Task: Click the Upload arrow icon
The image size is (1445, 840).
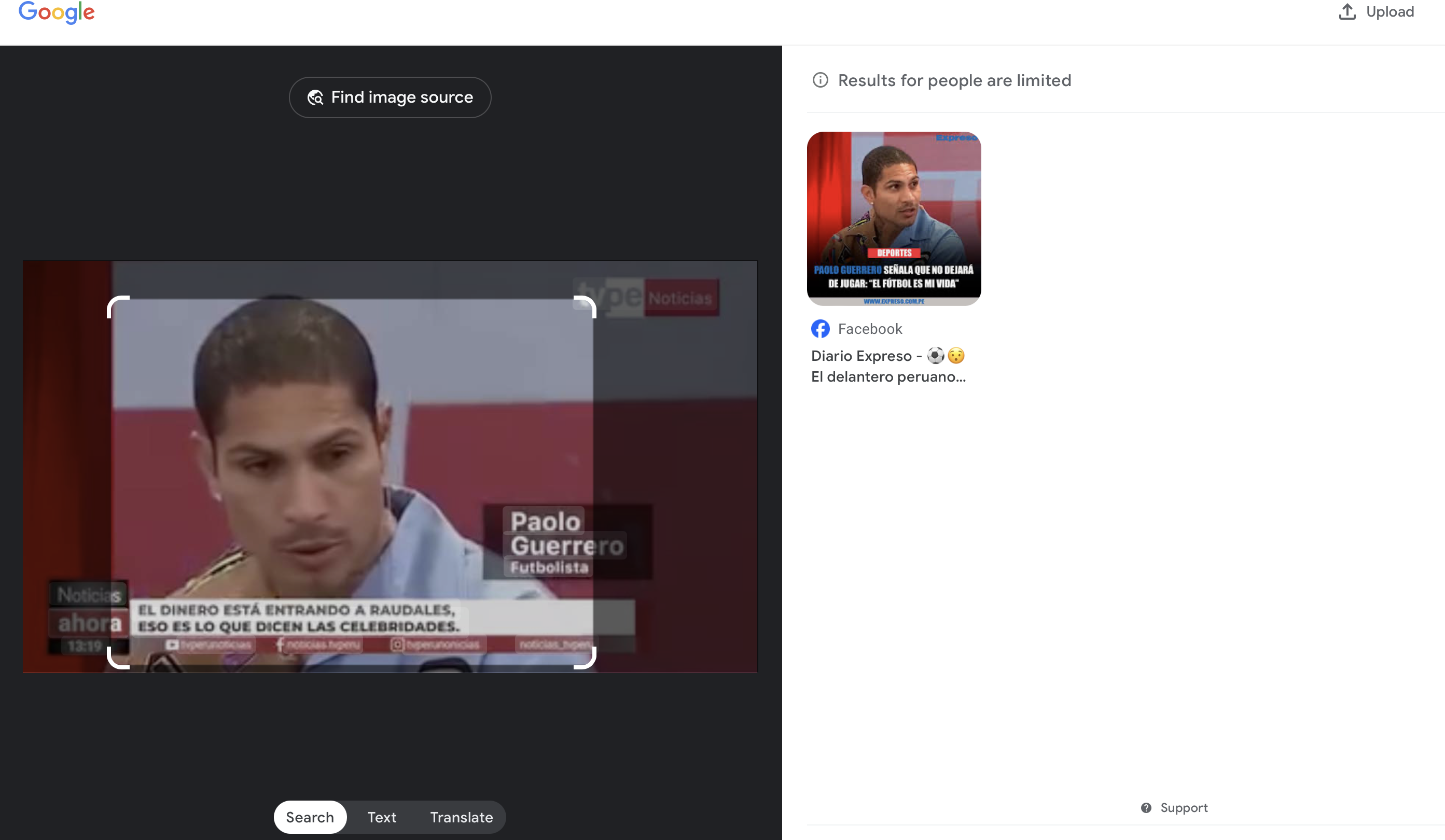Action: 1347,11
